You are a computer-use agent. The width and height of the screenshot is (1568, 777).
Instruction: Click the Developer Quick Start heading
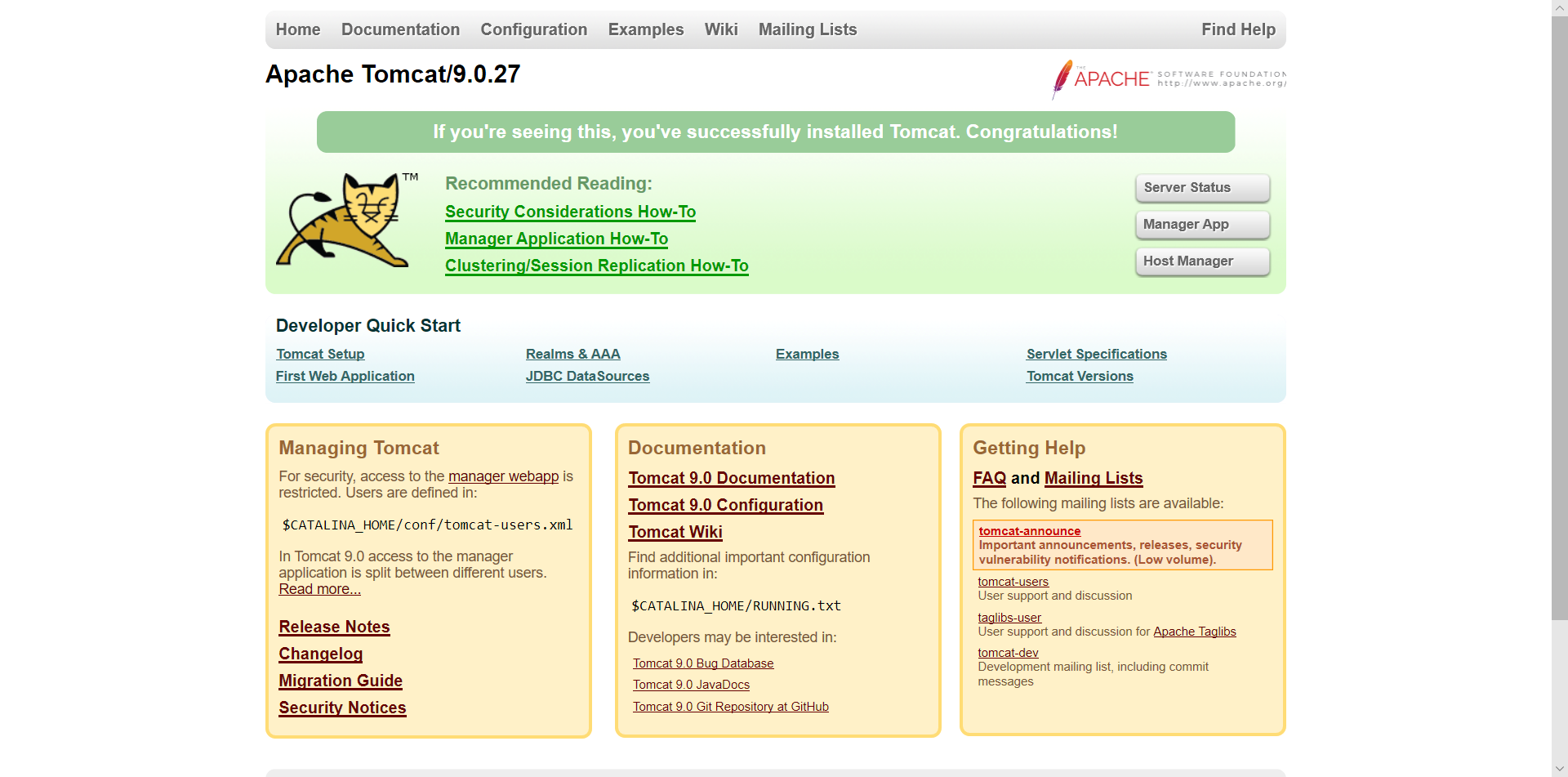tap(368, 325)
